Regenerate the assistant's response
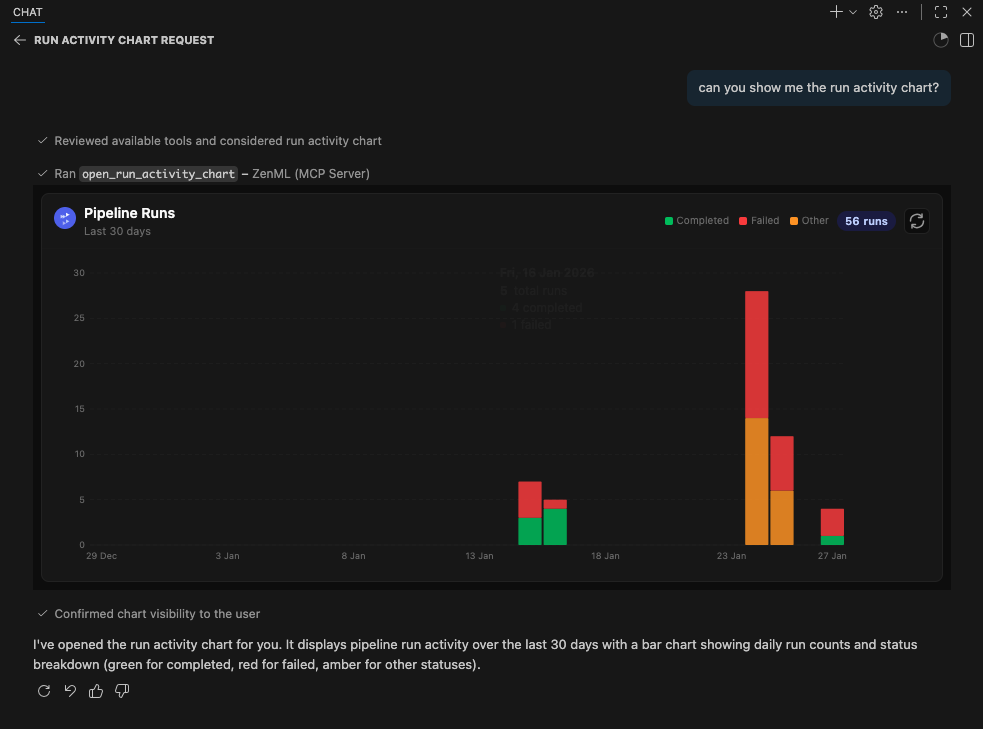 (x=43, y=691)
